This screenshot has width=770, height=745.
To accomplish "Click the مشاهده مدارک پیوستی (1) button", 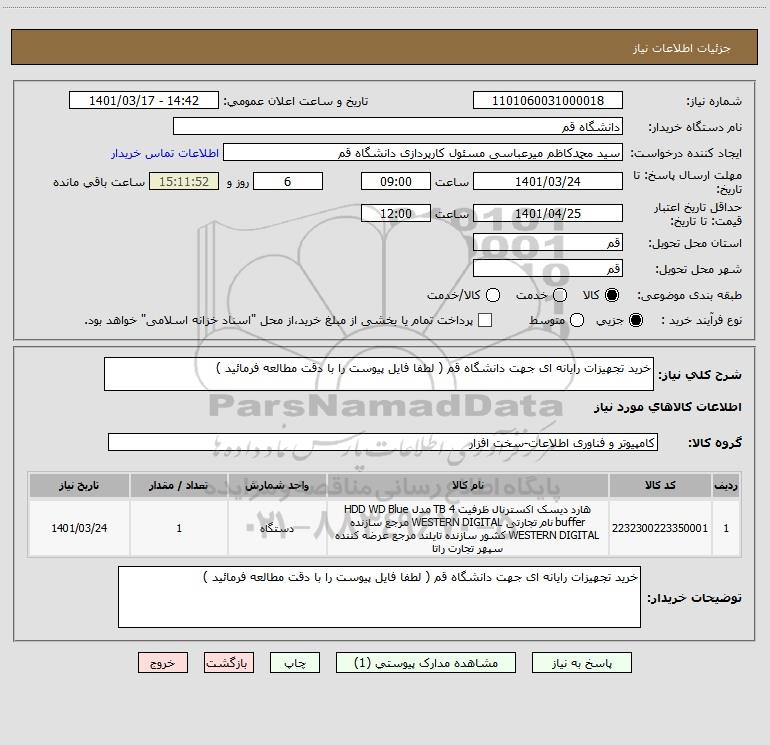I will coord(426,663).
